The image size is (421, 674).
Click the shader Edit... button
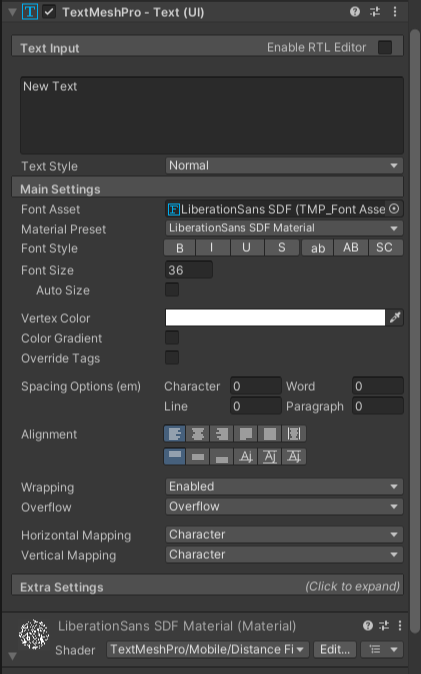pyautogui.click(x=335, y=649)
